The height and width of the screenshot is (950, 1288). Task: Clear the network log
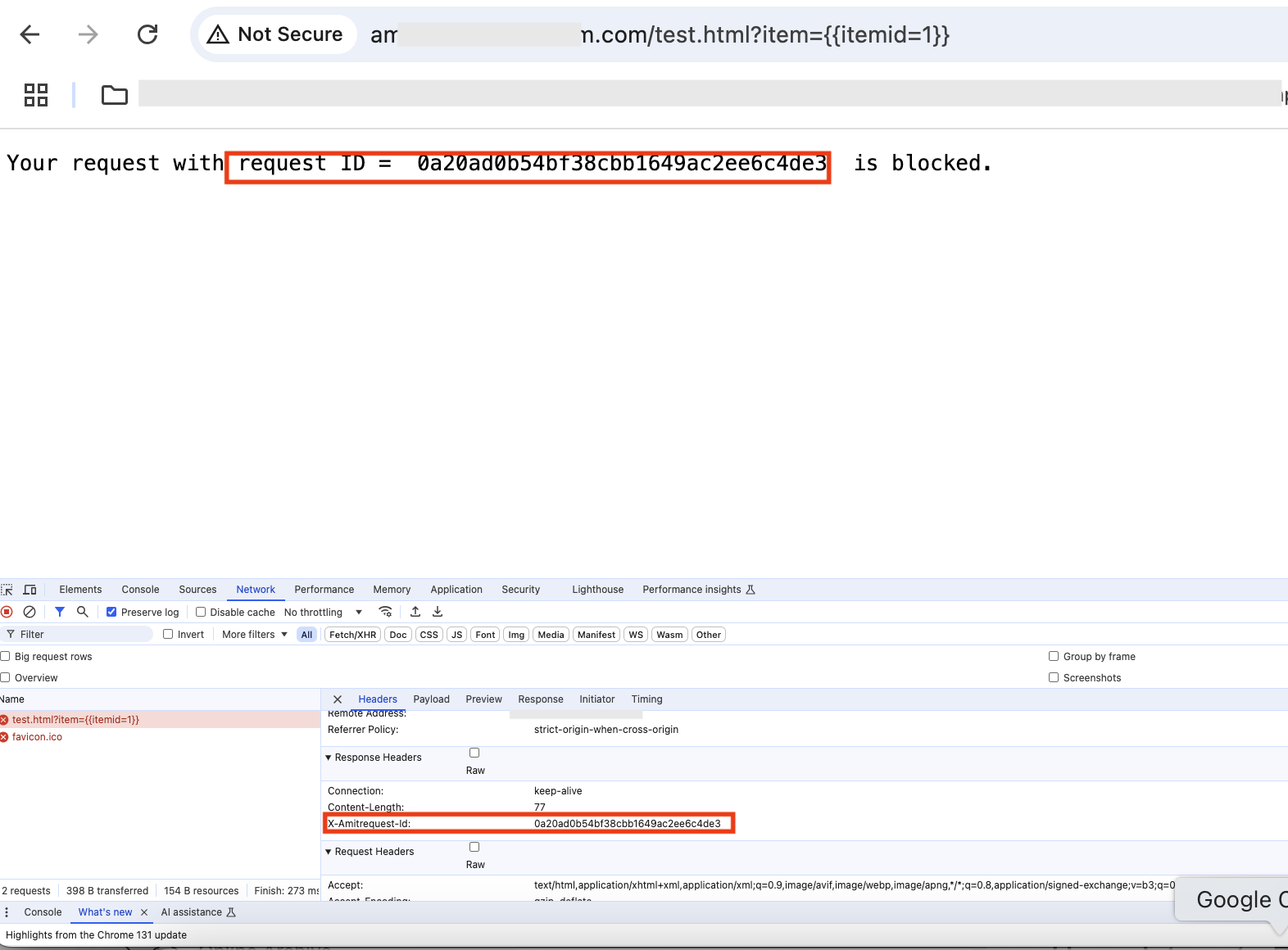coord(29,612)
